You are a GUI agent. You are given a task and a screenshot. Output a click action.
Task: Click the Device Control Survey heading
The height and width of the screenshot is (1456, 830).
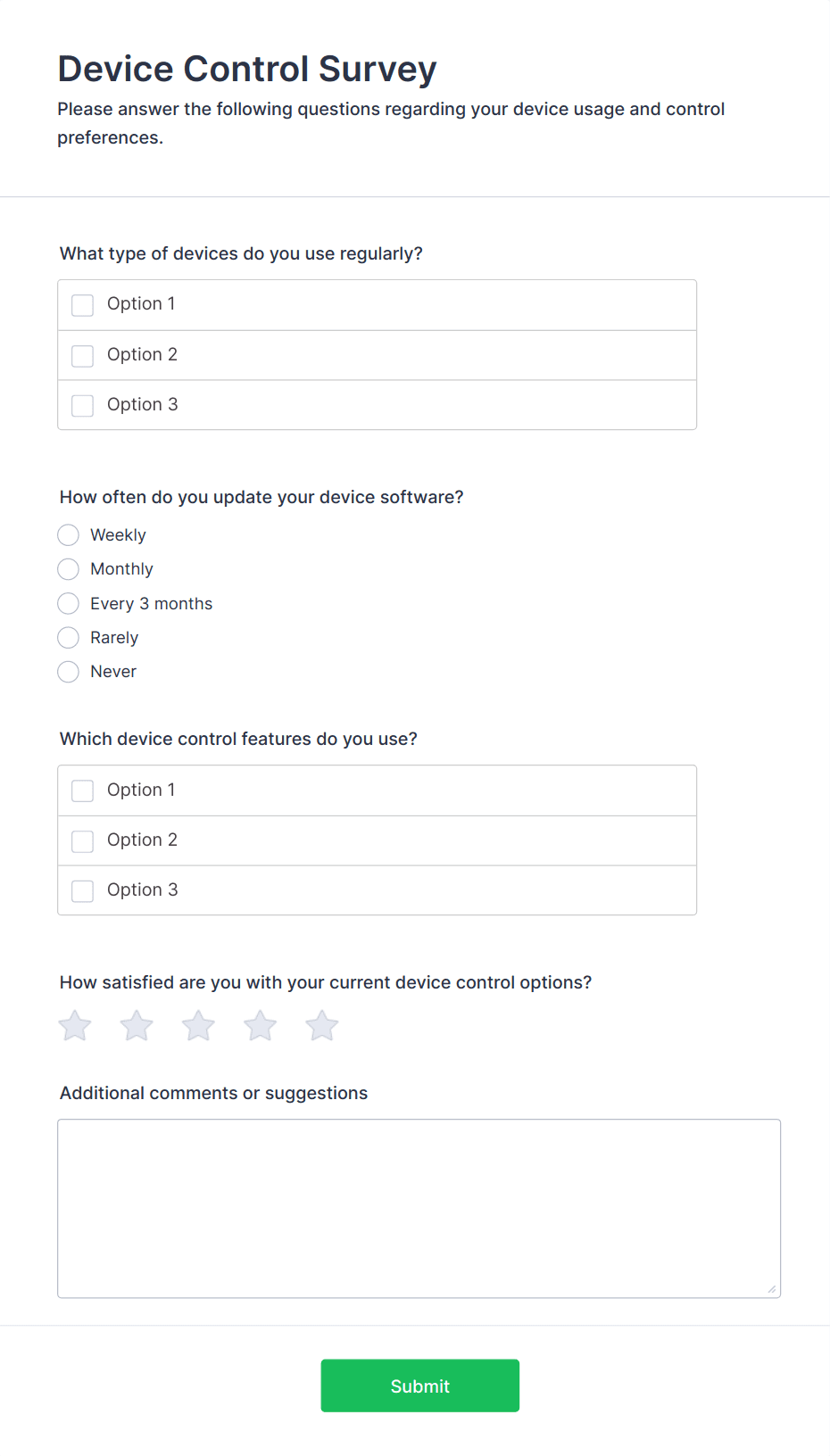point(247,69)
